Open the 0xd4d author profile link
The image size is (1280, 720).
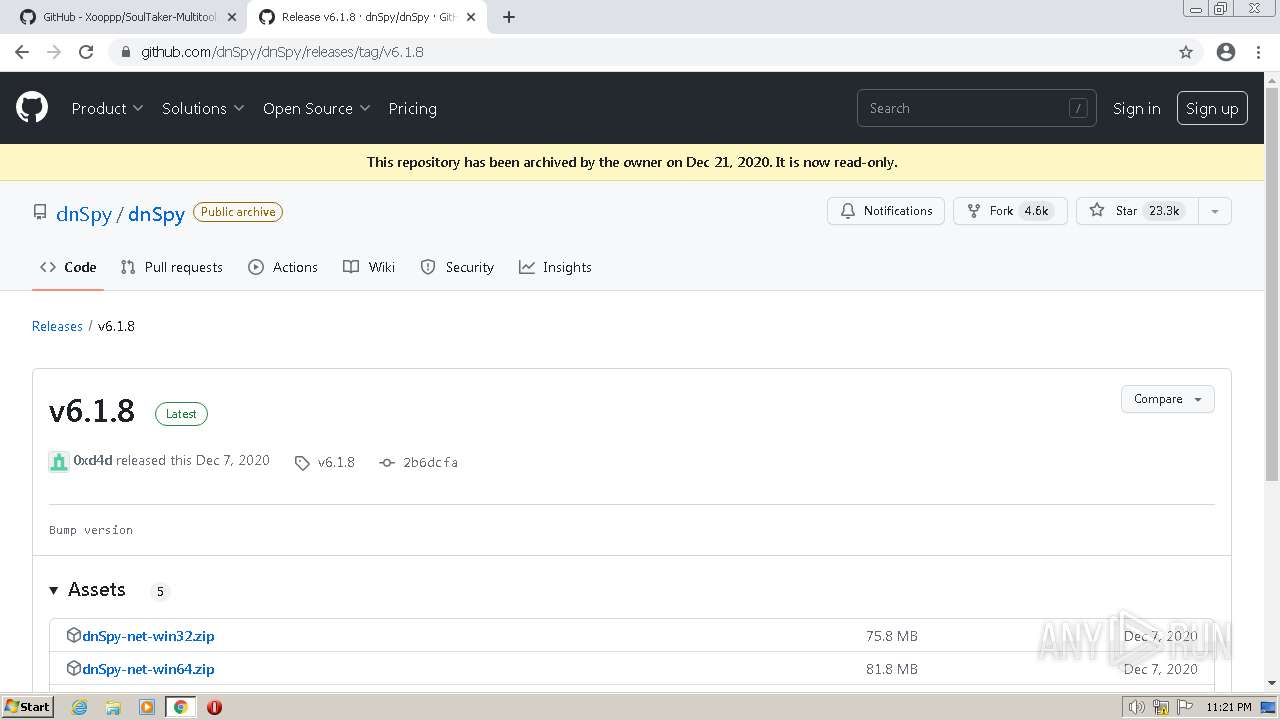coord(93,460)
